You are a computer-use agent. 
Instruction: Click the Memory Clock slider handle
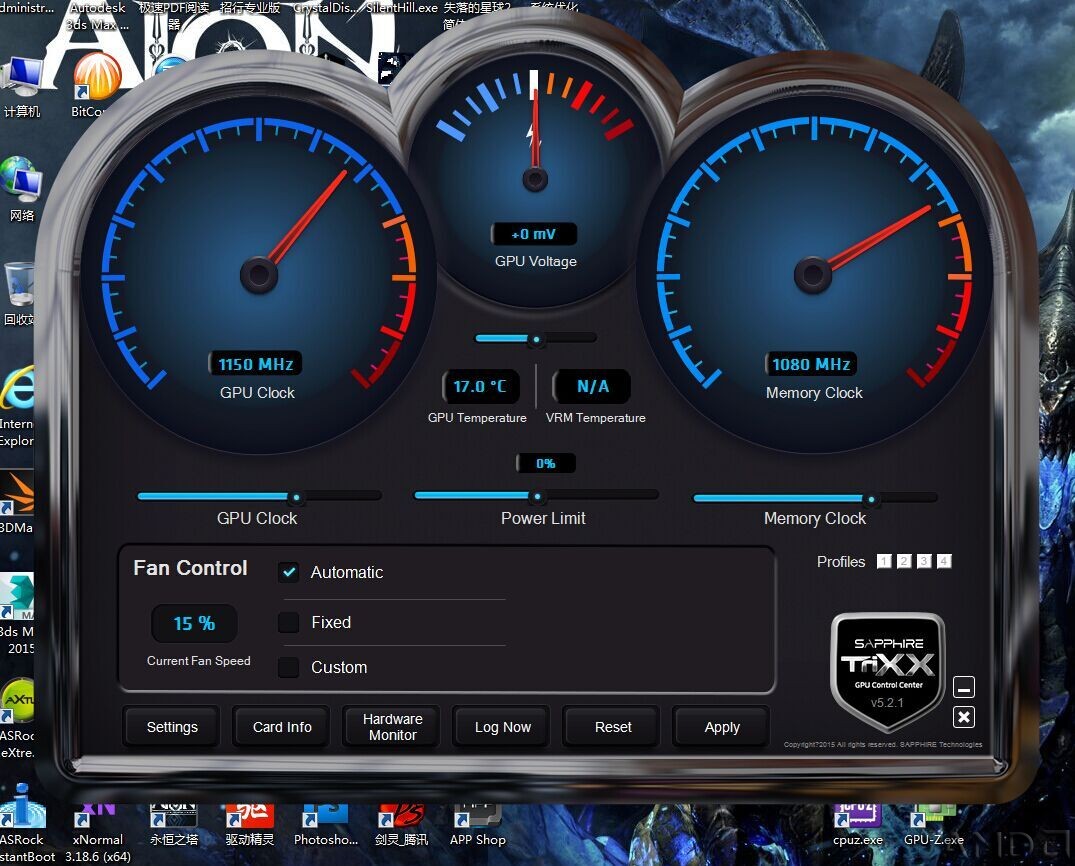pos(871,499)
